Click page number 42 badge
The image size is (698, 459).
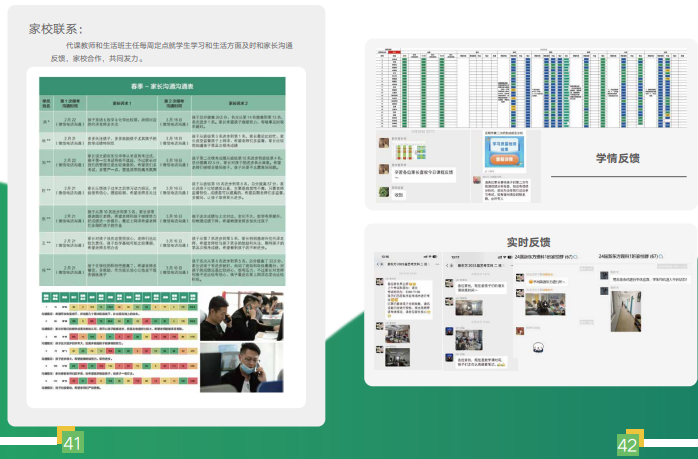coord(627,445)
